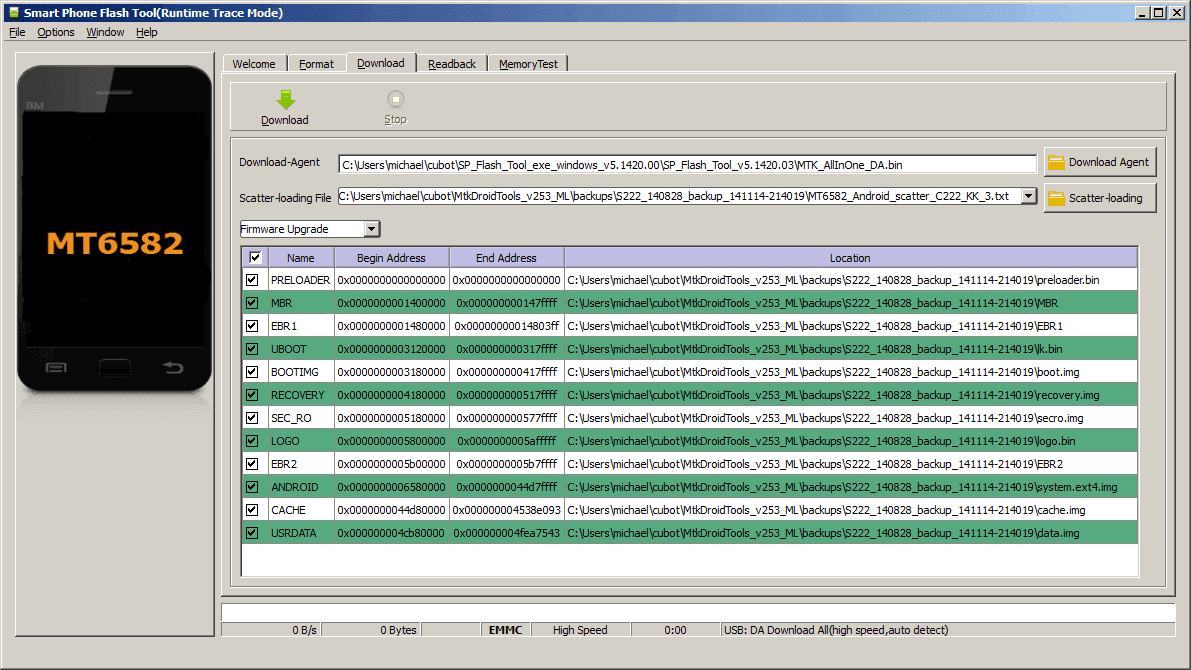Uncheck the SEC_RO partition checkbox
Screen dimensions: 1191x670
(252, 418)
